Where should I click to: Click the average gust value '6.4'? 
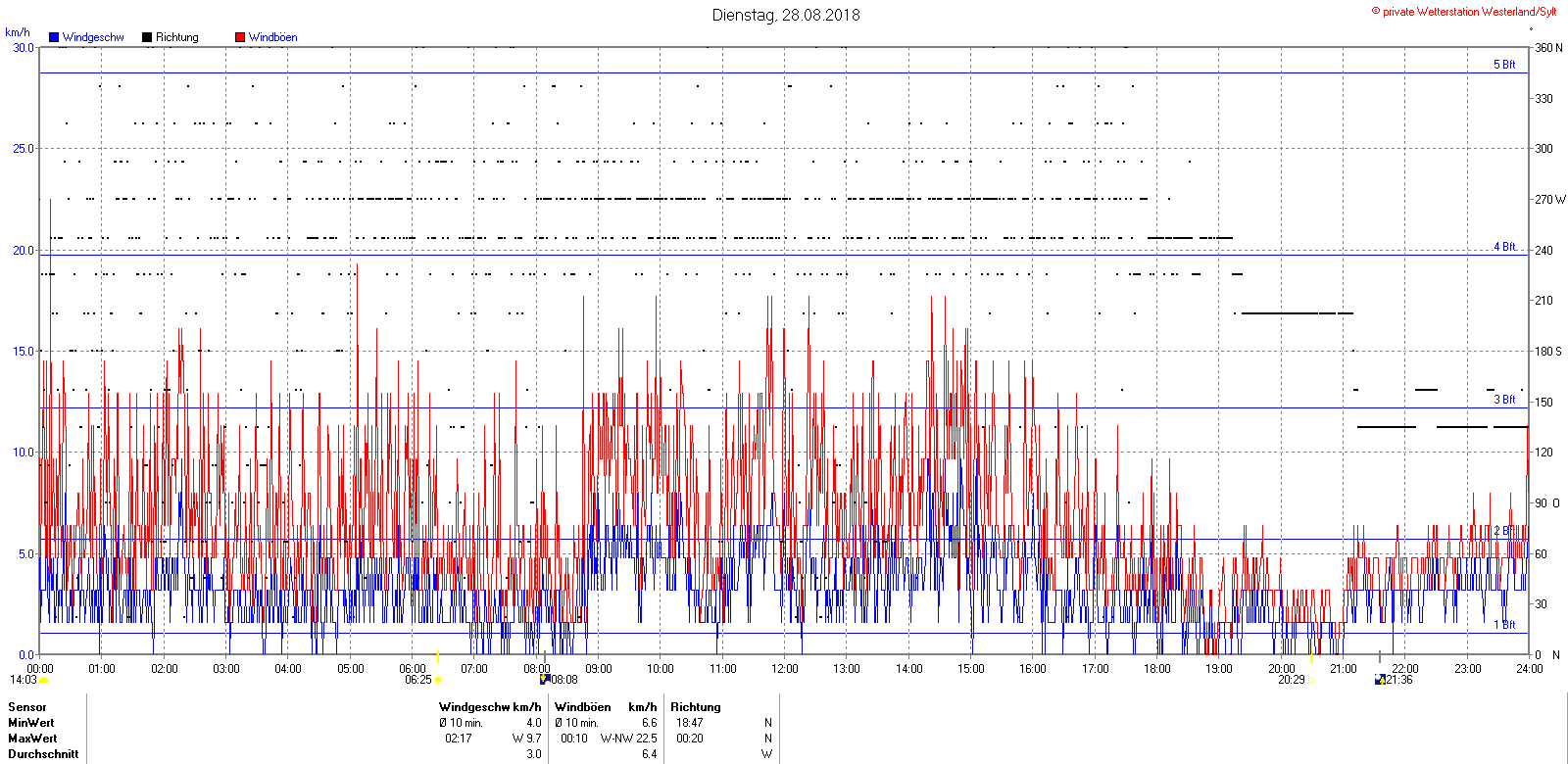click(650, 754)
